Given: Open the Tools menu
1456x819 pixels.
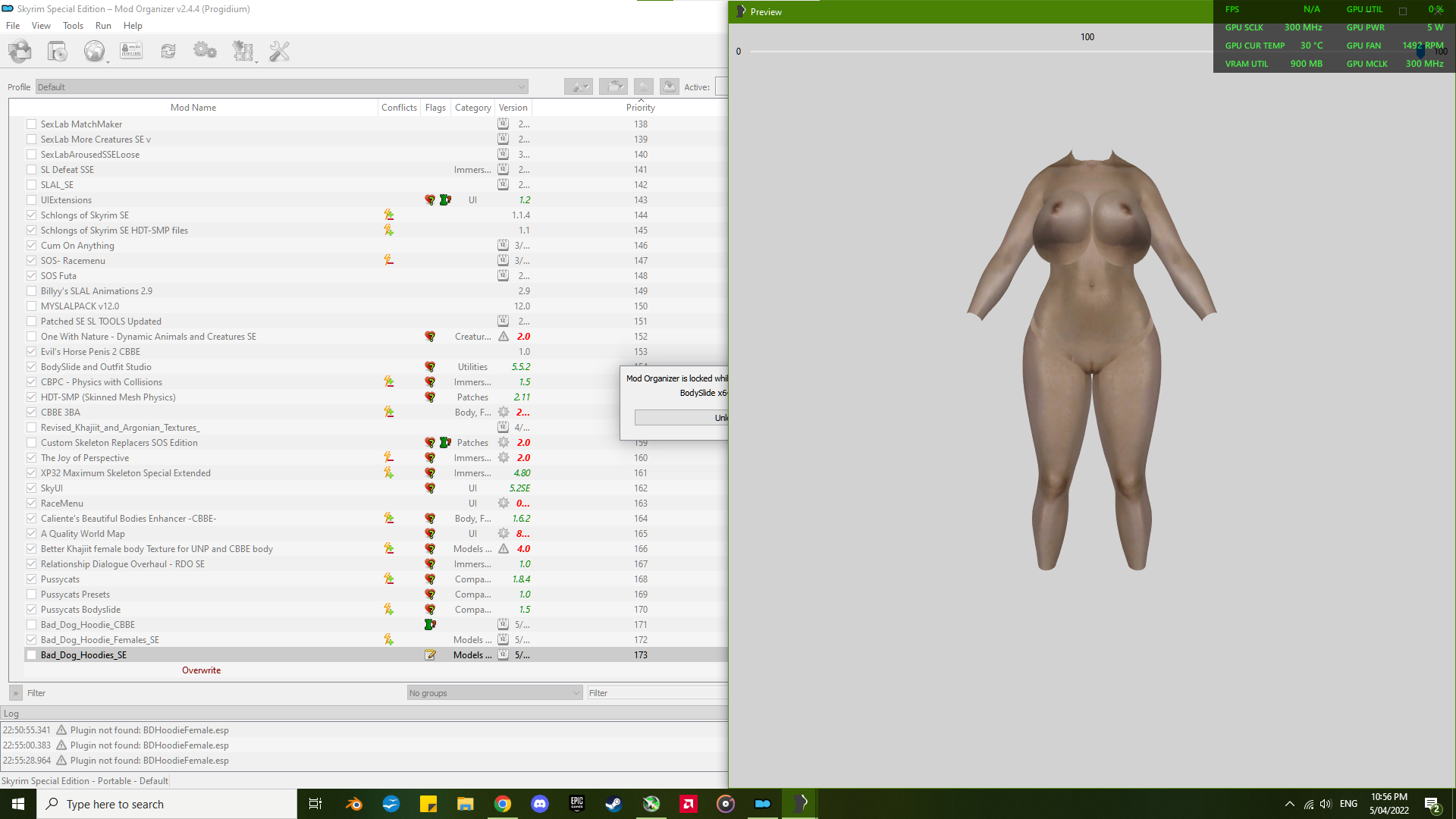Looking at the screenshot, I should [x=73, y=26].
